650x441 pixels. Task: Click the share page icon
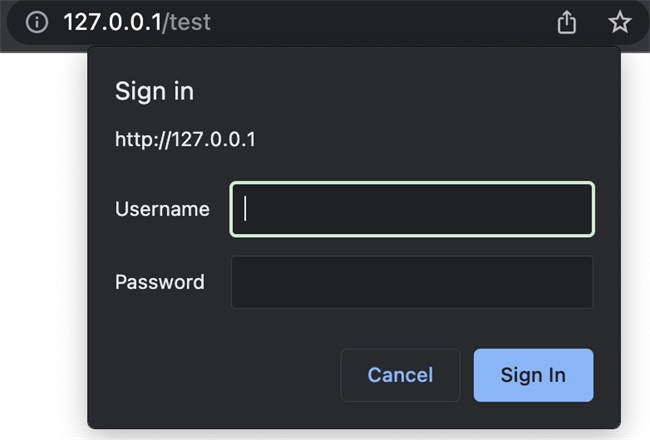(567, 22)
